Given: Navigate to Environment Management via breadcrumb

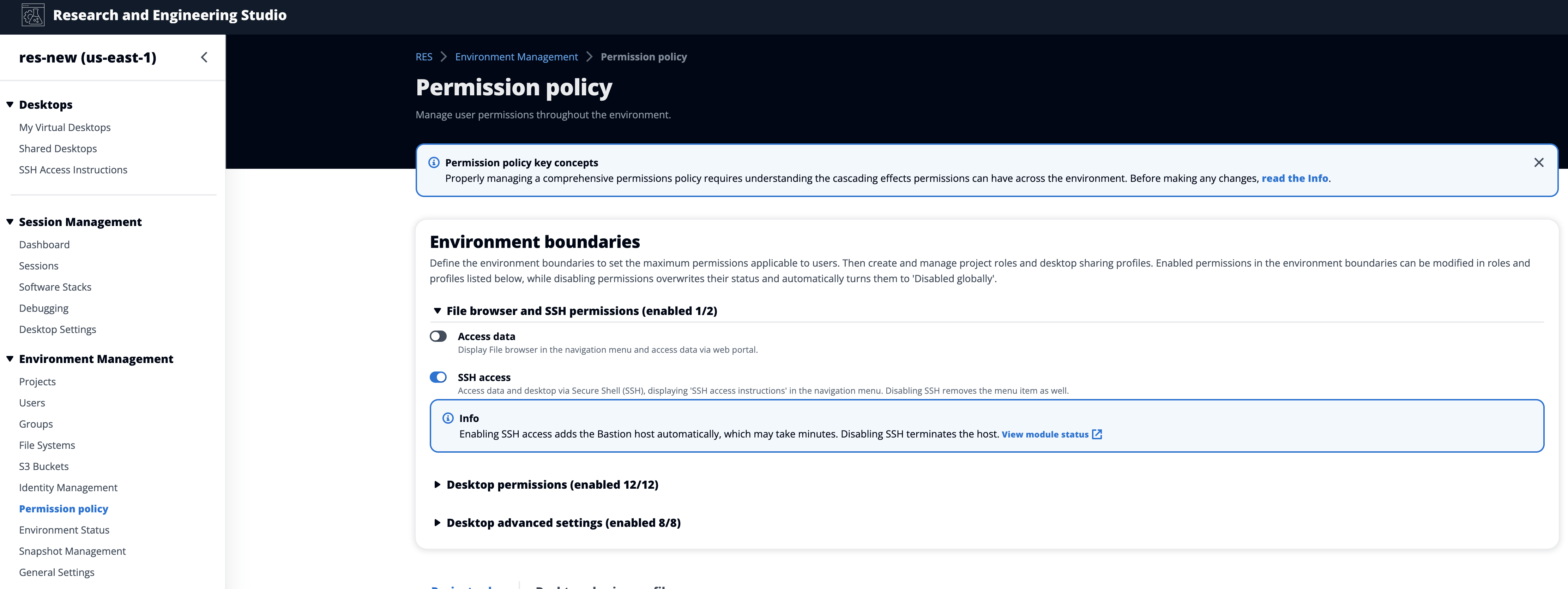Looking at the screenshot, I should point(517,56).
